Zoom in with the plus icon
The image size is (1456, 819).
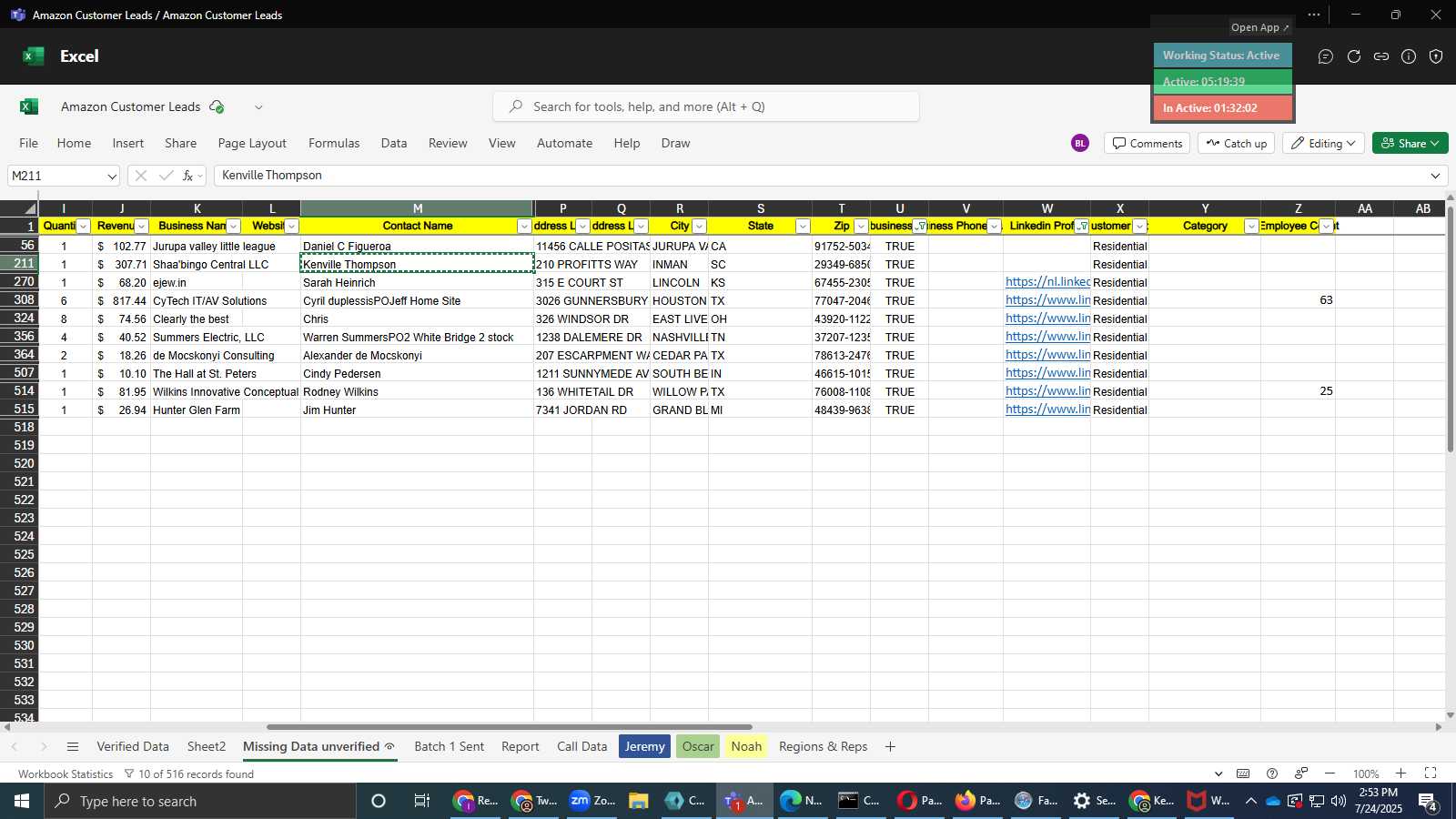pyautogui.click(x=1401, y=773)
